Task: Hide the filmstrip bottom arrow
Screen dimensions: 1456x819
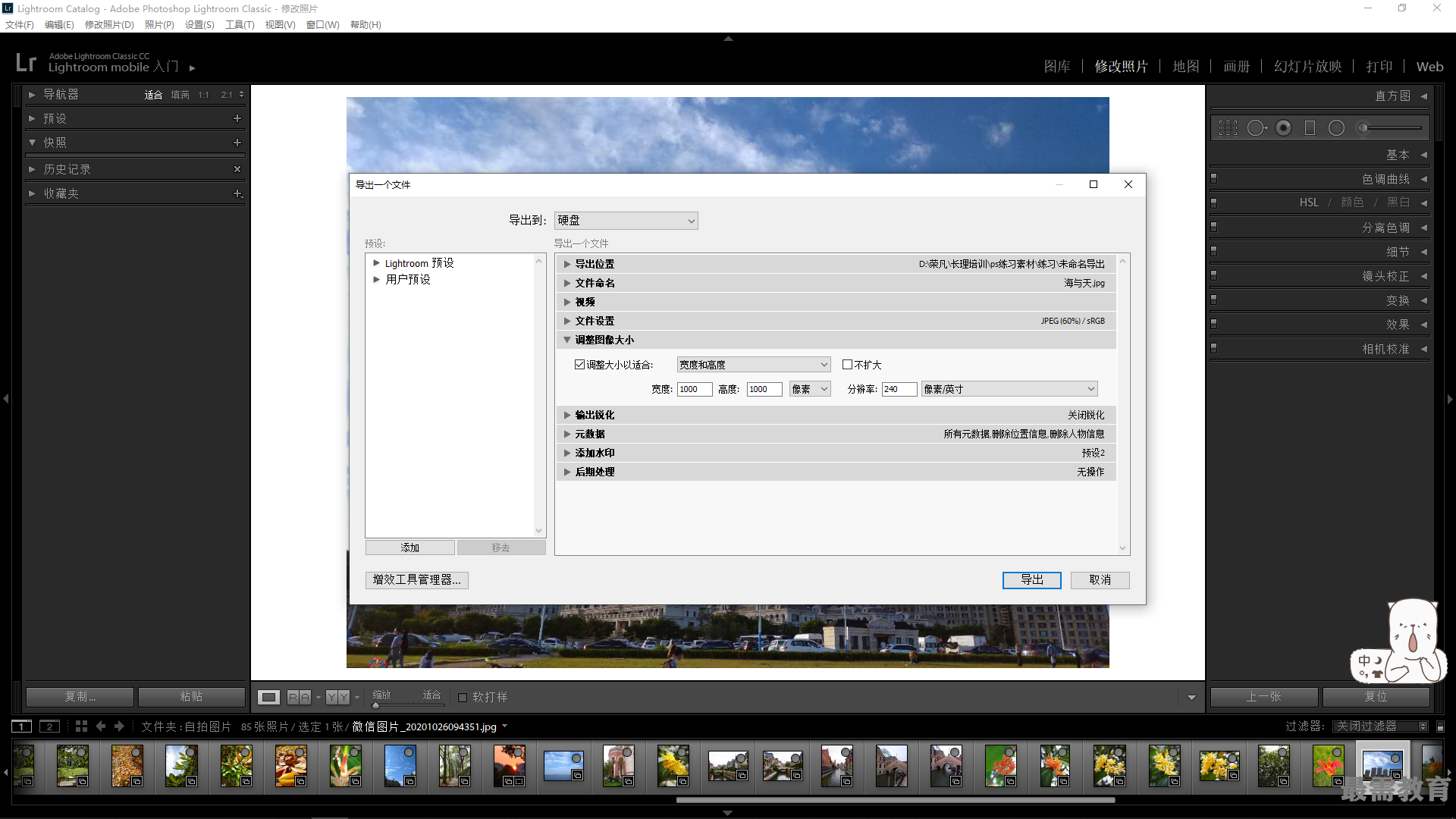Action: point(728,813)
